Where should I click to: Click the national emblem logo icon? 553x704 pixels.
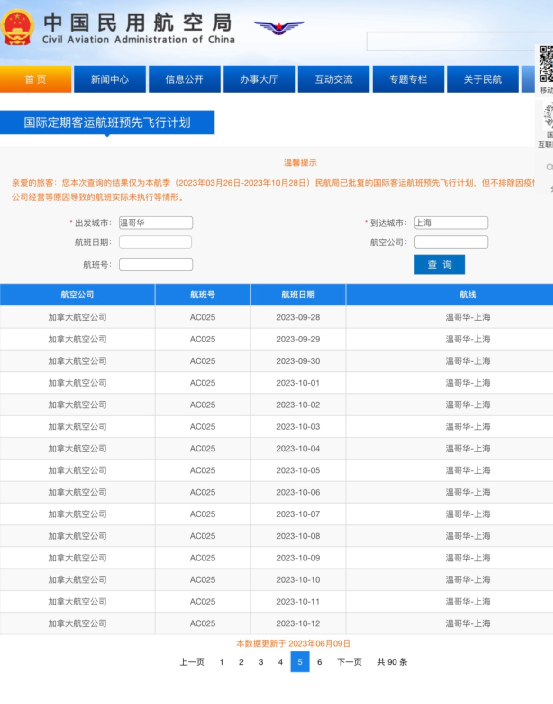(x=17, y=28)
